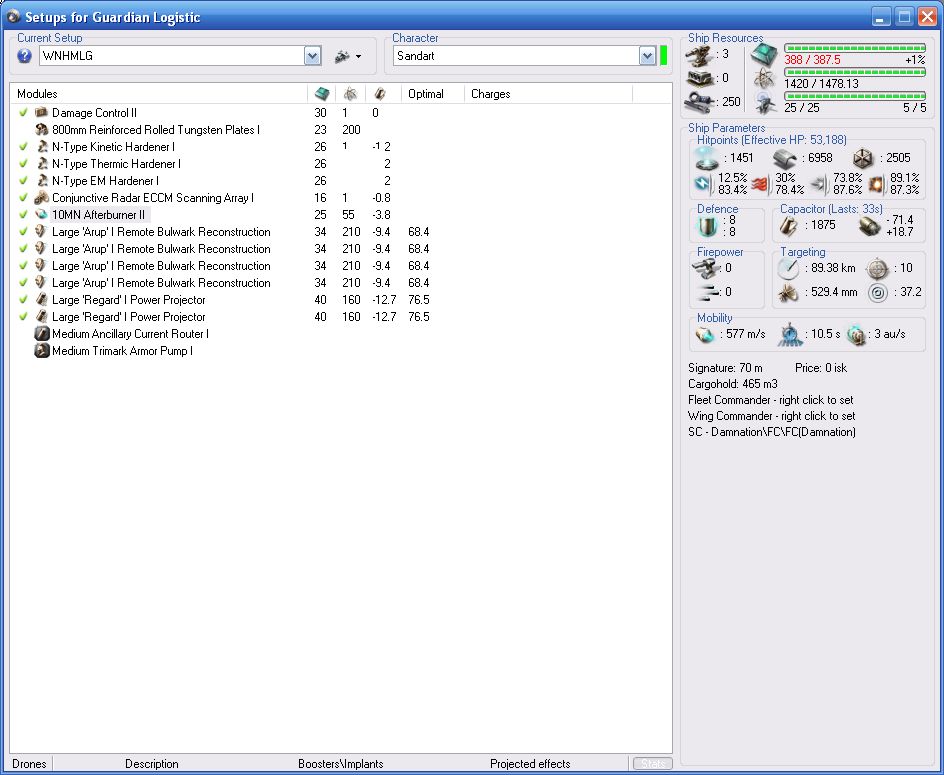Sort by the capacitor column header icon

click(380, 93)
